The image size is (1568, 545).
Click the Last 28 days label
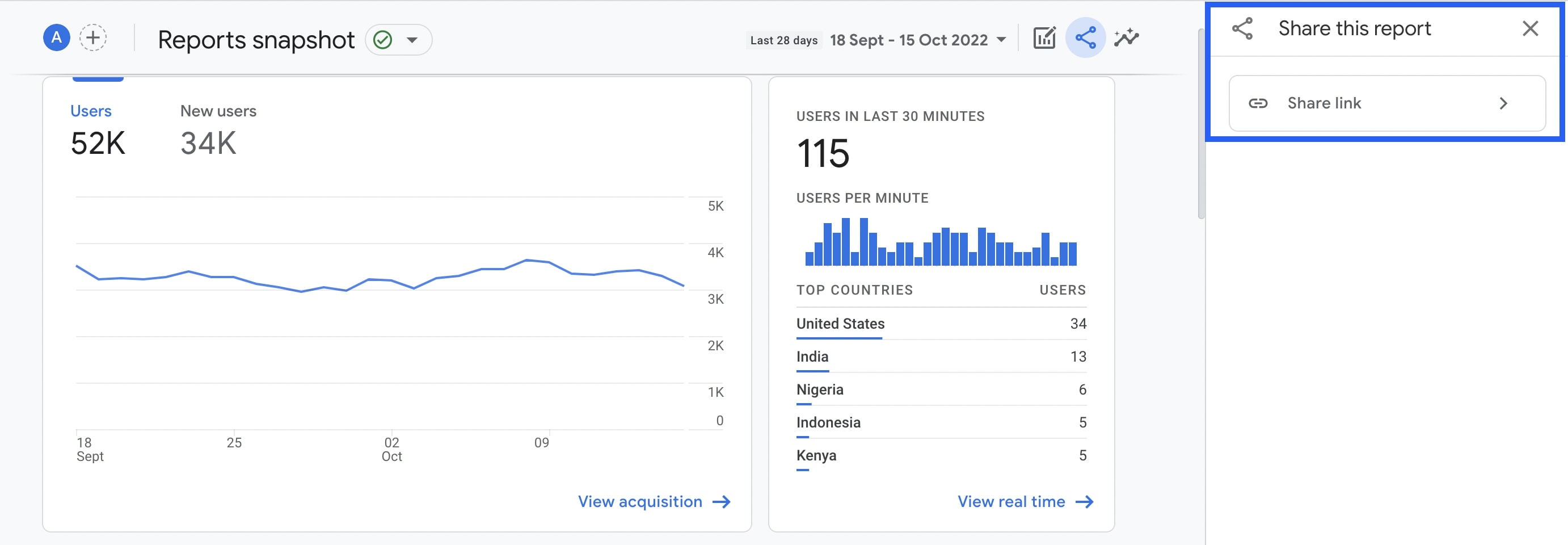[783, 40]
